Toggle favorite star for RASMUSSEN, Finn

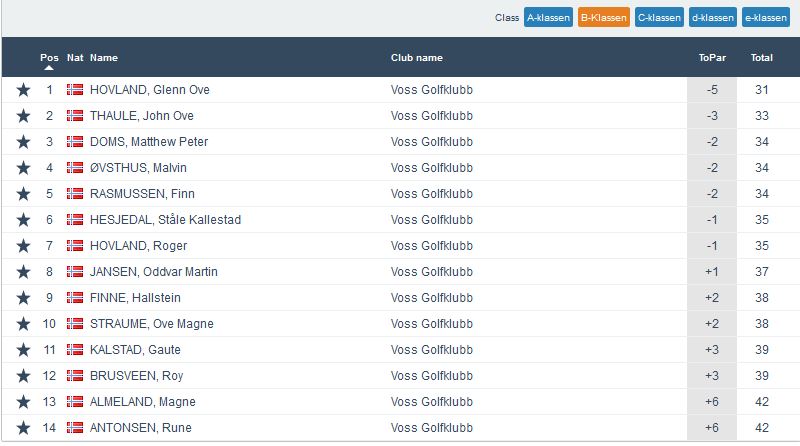(x=23, y=194)
